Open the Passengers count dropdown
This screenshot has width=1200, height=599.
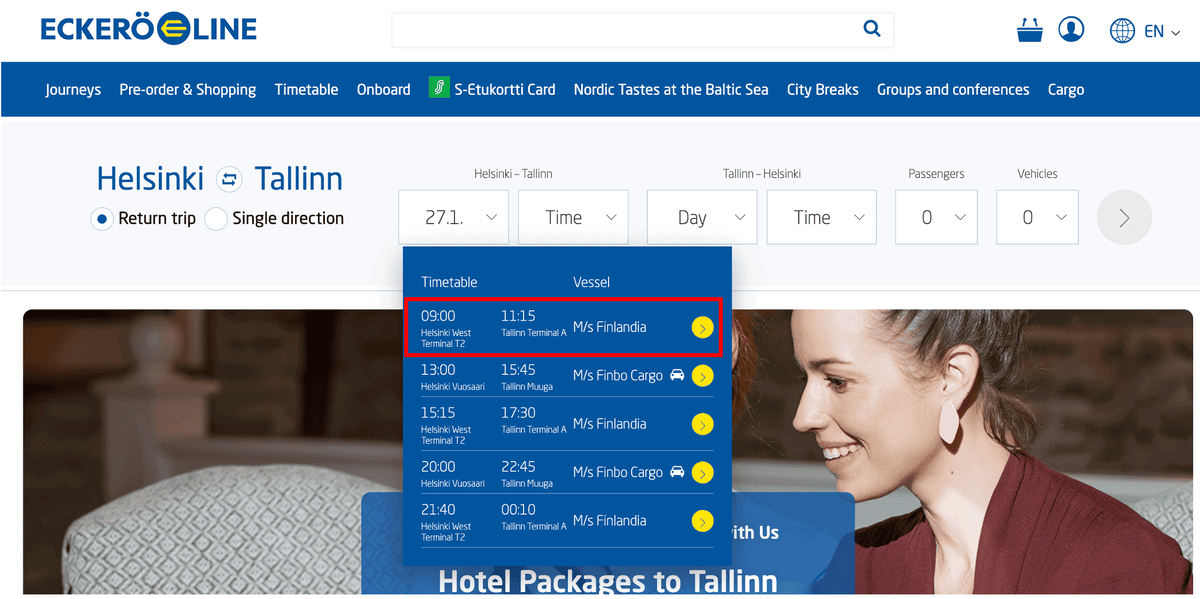click(936, 217)
